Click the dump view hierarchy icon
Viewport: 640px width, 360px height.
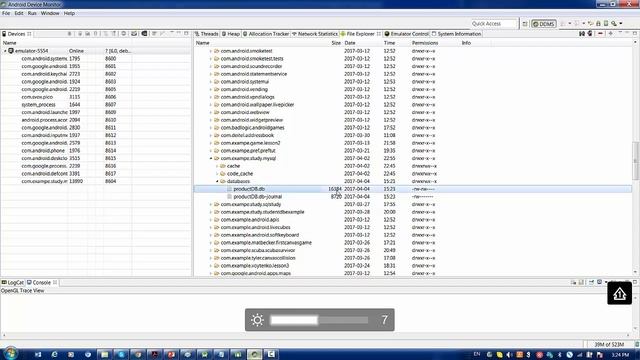click(144, 34)
